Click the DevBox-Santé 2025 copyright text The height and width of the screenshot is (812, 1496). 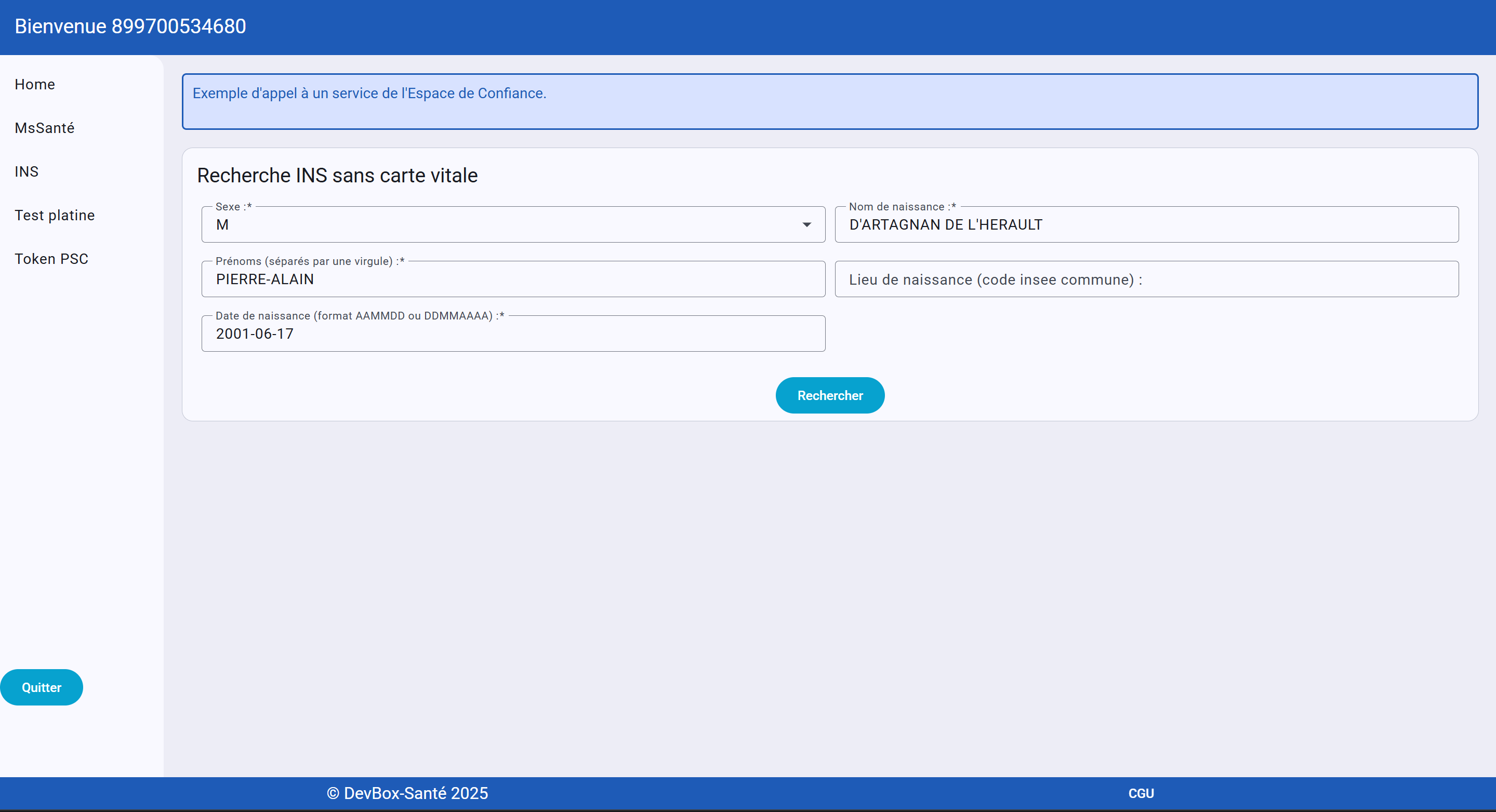pos(407,793)
